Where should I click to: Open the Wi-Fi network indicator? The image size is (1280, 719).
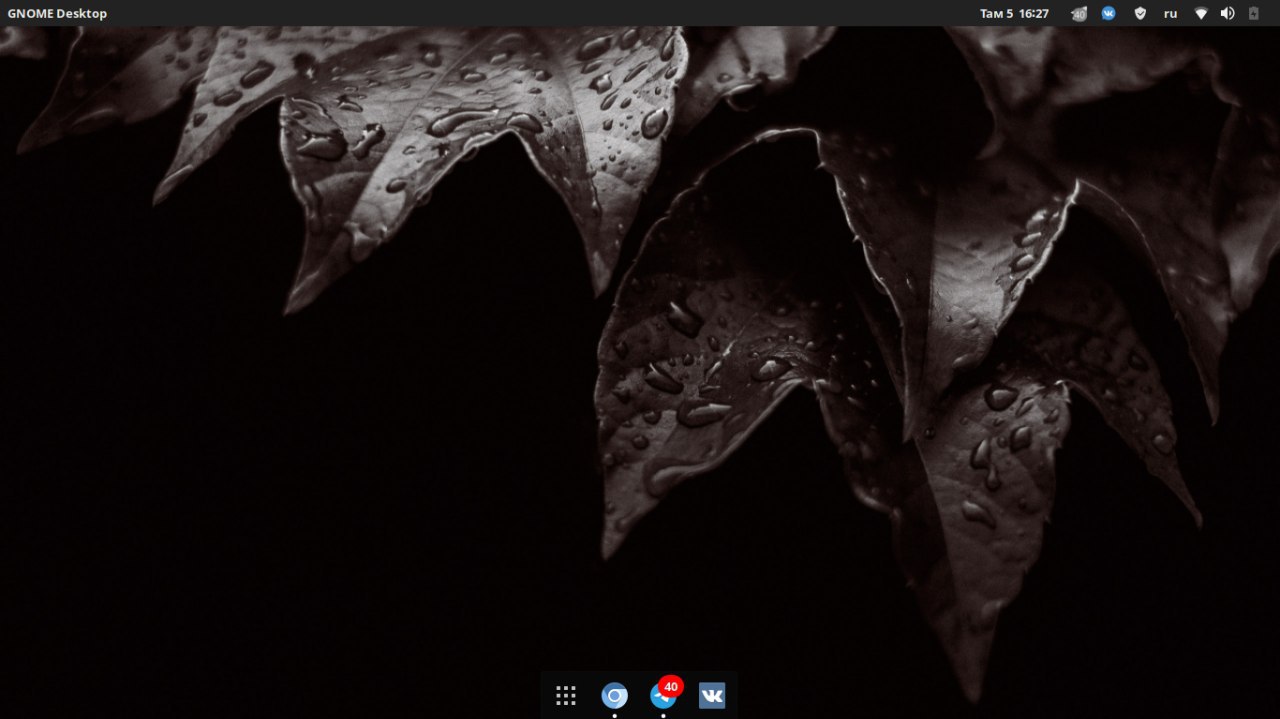pyautogui.click(x=1201, y=13)
